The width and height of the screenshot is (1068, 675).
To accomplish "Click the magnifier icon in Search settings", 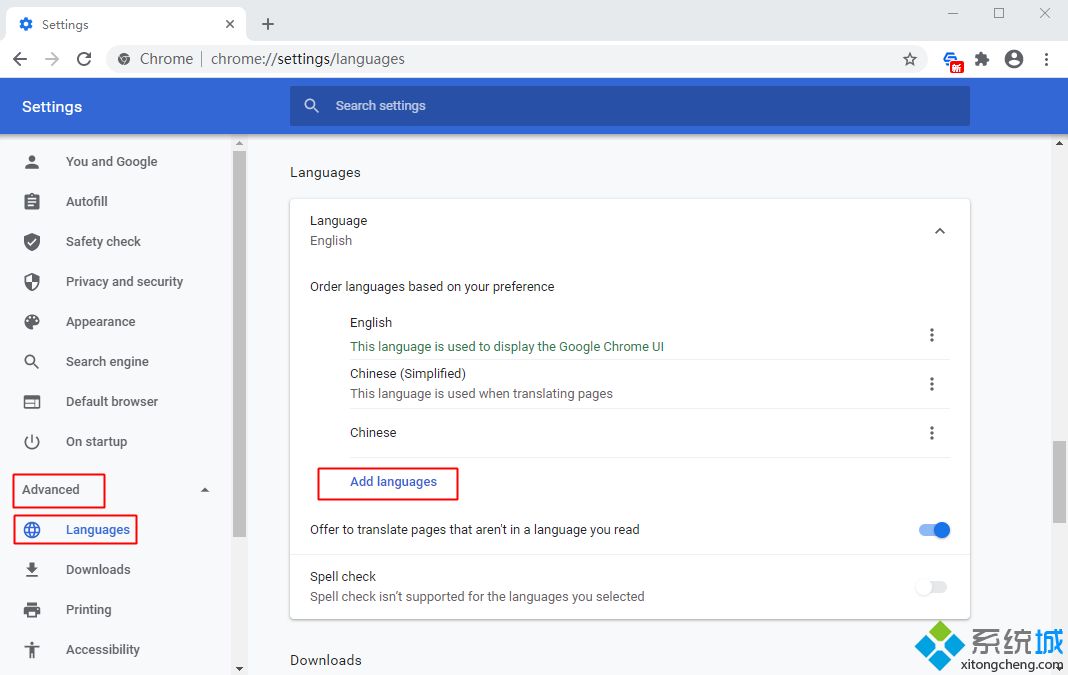I will coord(311,106).
